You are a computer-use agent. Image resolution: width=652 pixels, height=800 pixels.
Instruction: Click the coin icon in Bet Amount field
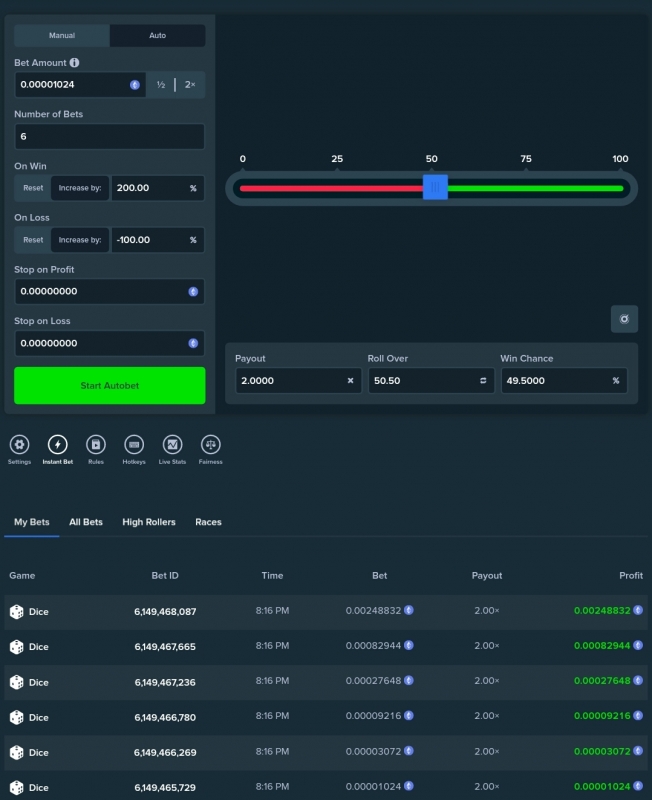click(135, 85)
